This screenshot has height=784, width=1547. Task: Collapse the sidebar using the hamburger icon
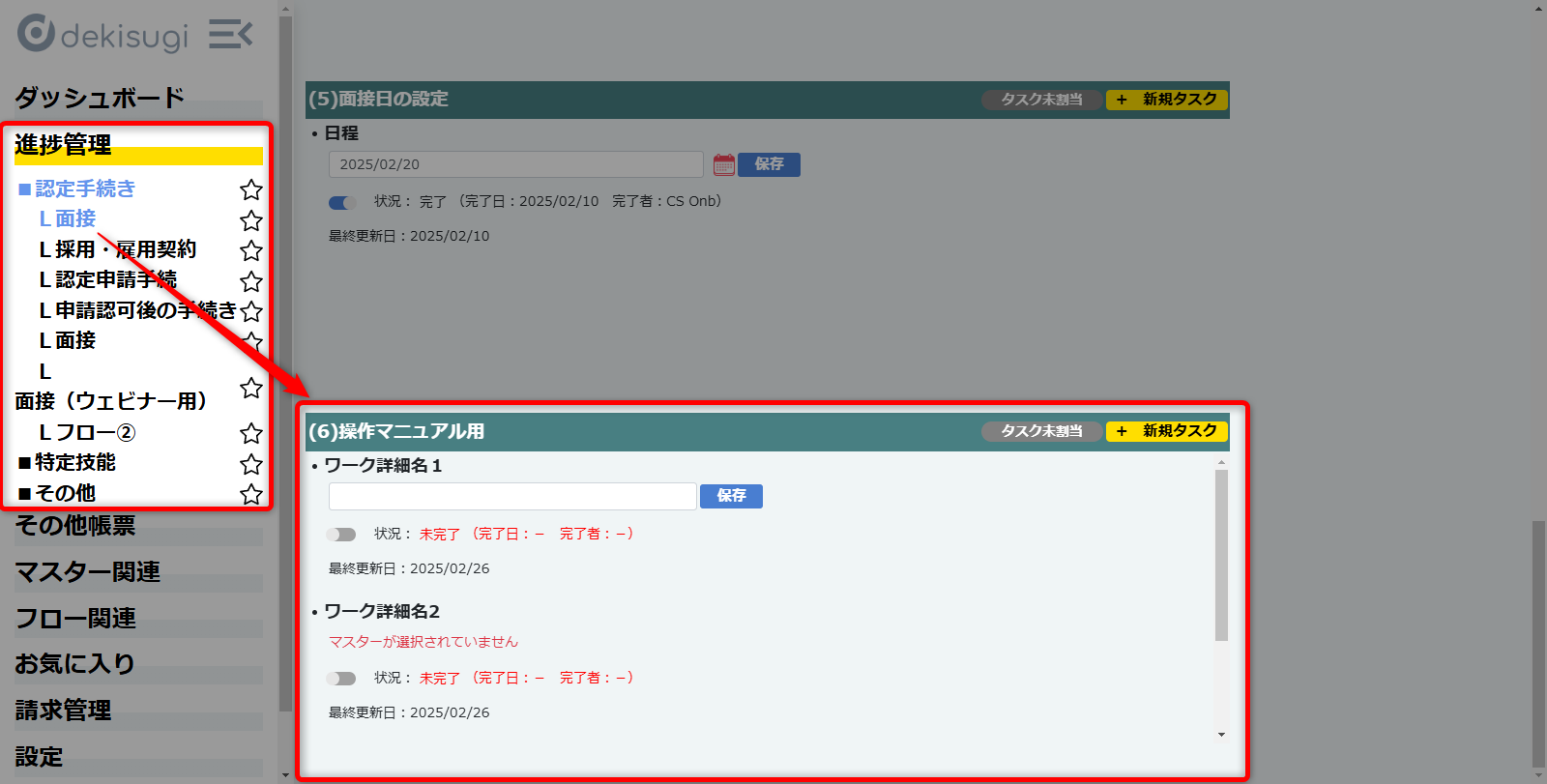[x=230, y=35]
